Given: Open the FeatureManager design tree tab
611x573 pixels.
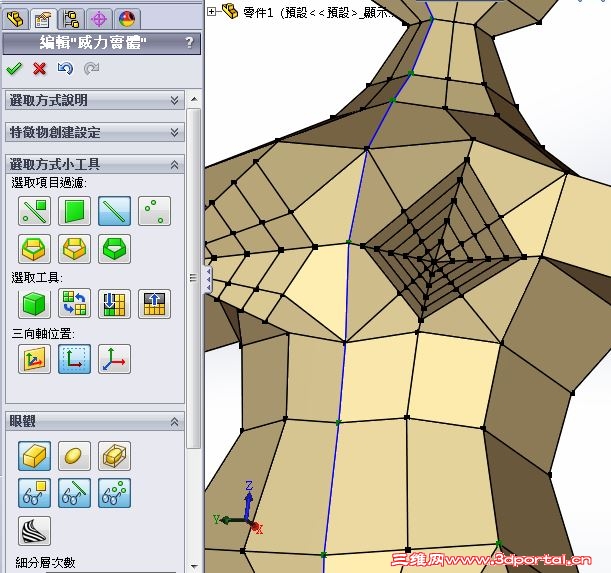Looking at the screenshot, I should tap(15, 19).
